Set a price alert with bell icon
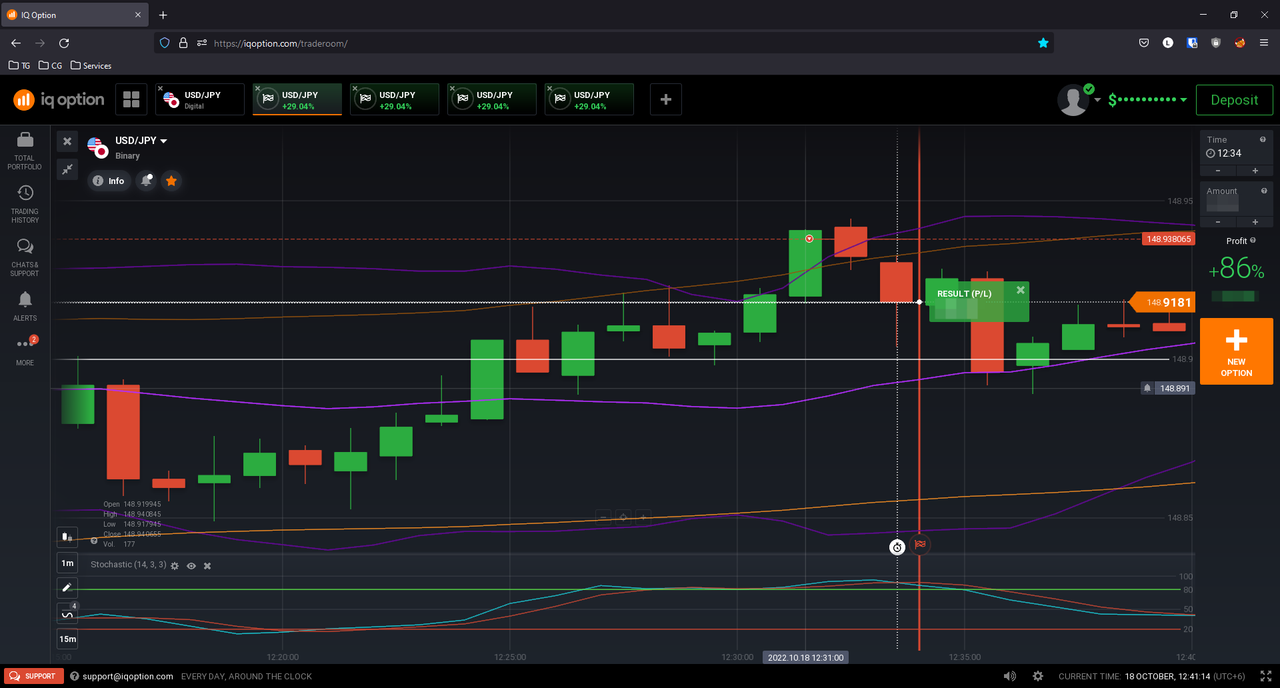Viewport: 1280px width, 688px height. pos(146,181)
